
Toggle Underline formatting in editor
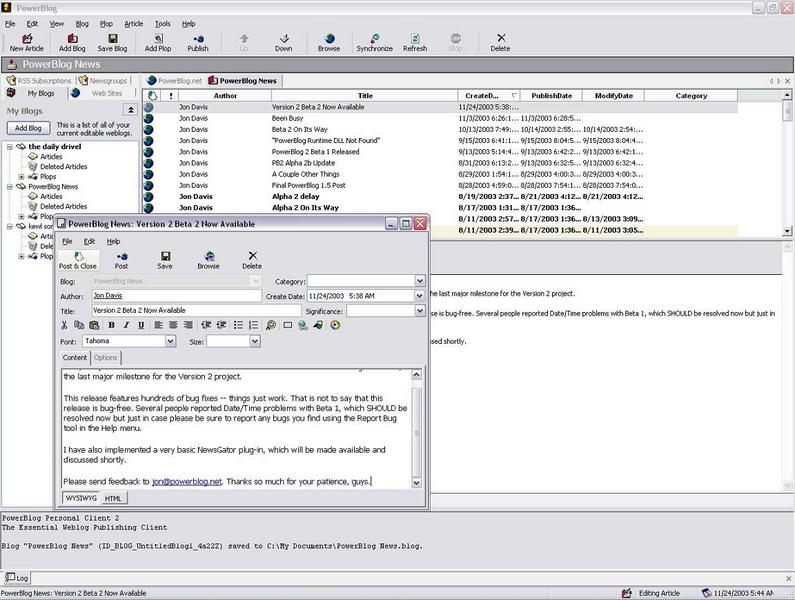click(141, 325)
